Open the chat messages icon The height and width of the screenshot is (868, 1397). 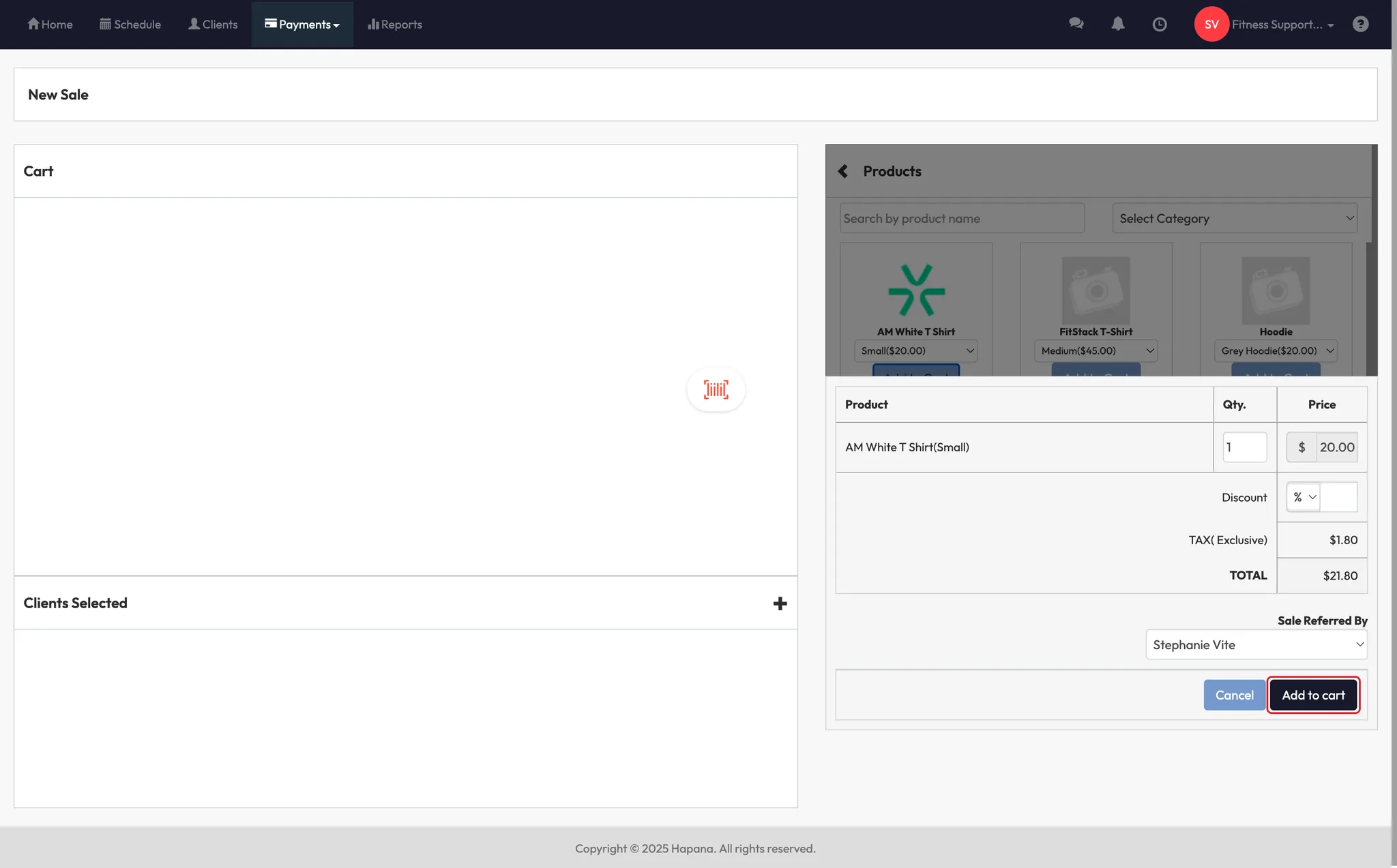pyautogui.click(x=1076, y=24)
